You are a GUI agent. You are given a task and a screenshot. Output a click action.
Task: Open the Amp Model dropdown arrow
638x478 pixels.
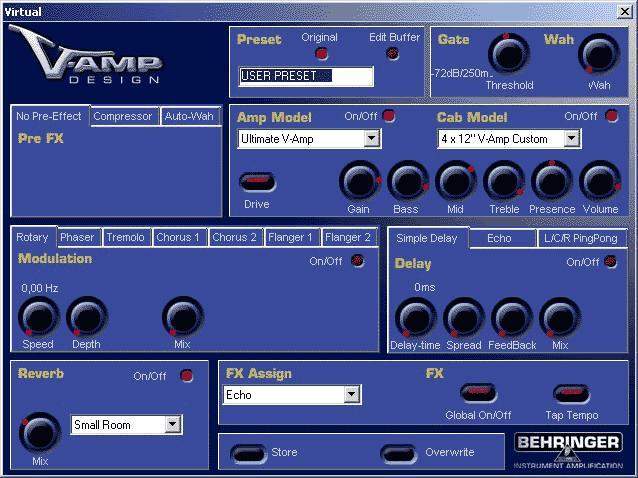pyautogui.click(x=371, y=139)
